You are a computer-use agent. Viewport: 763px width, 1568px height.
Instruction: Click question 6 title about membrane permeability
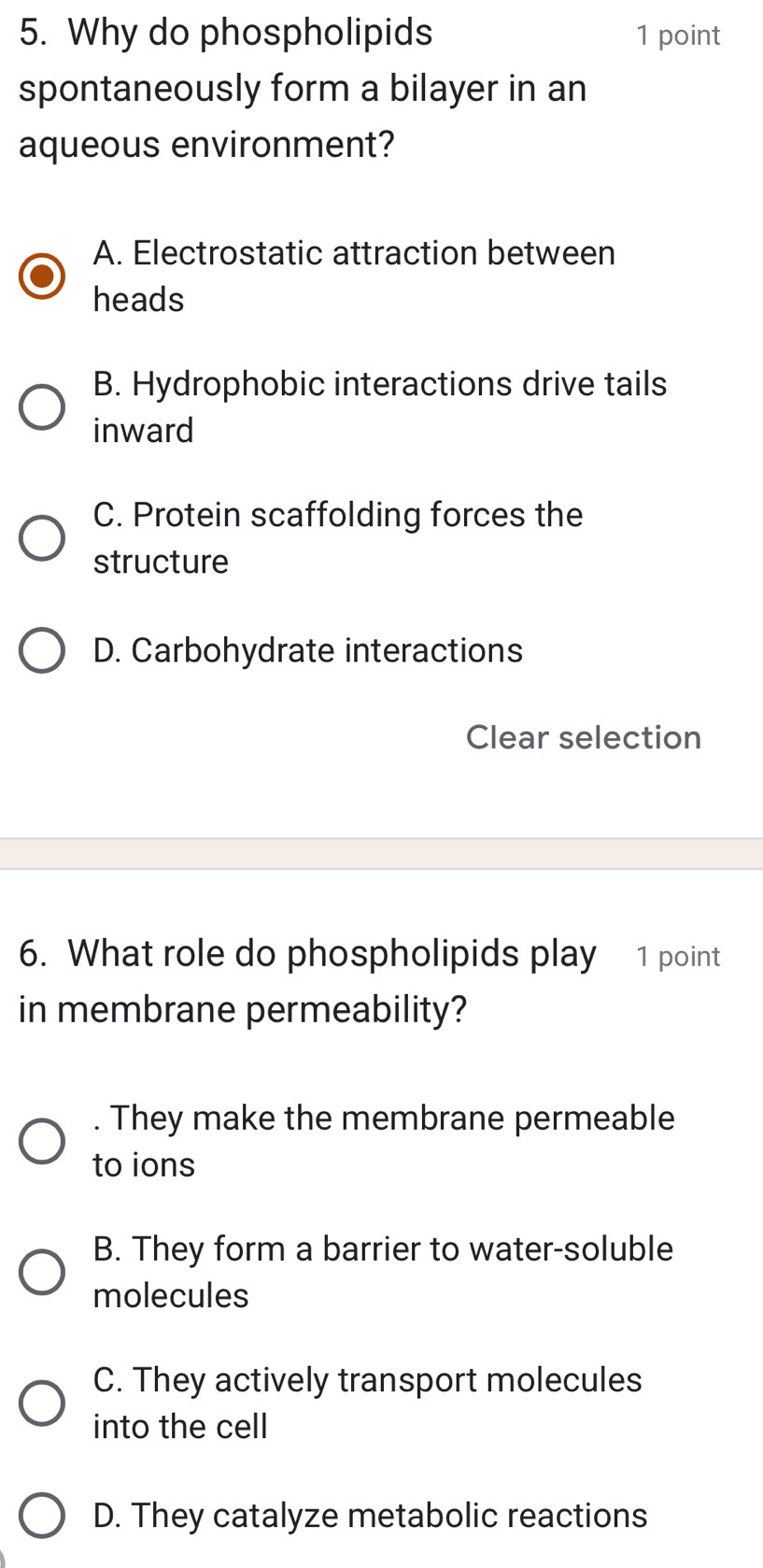point(308,981)
